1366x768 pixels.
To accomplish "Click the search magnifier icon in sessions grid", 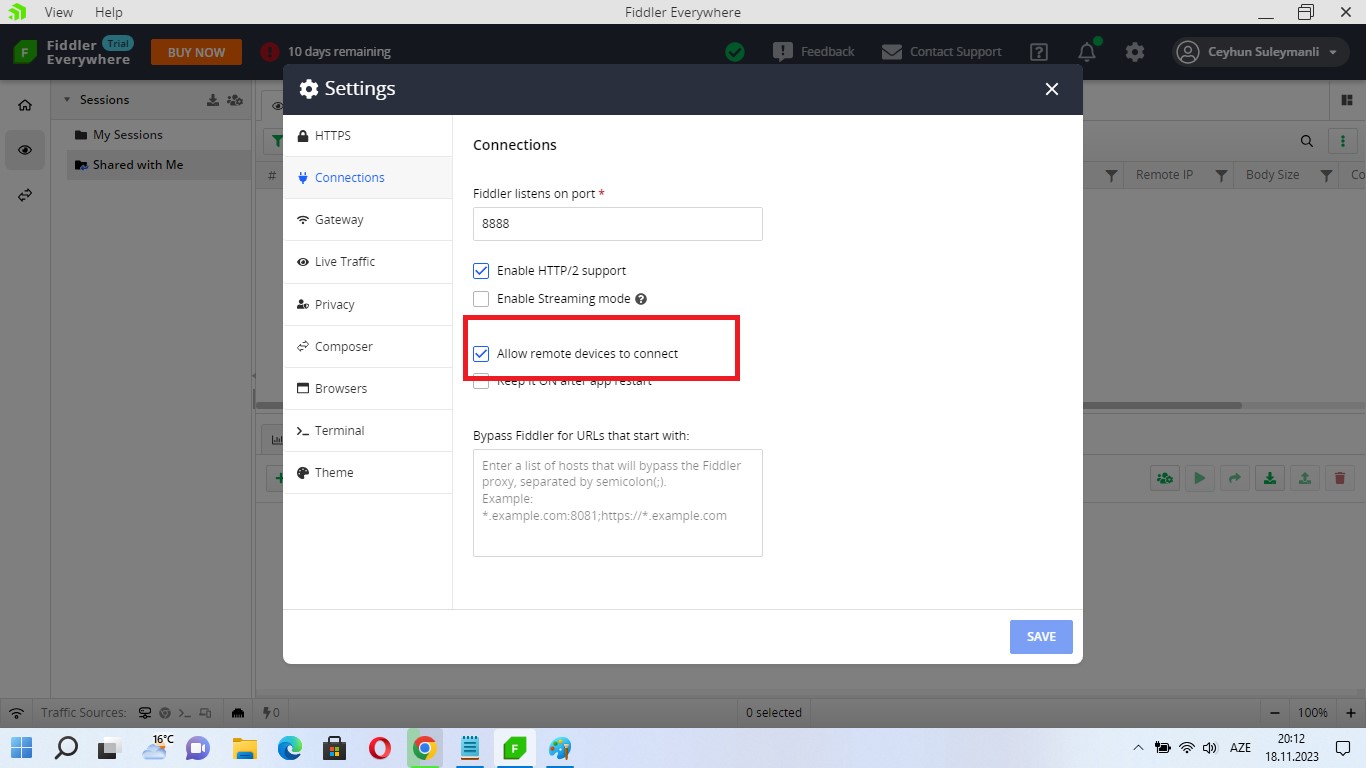I will [x=1306, y=141].
